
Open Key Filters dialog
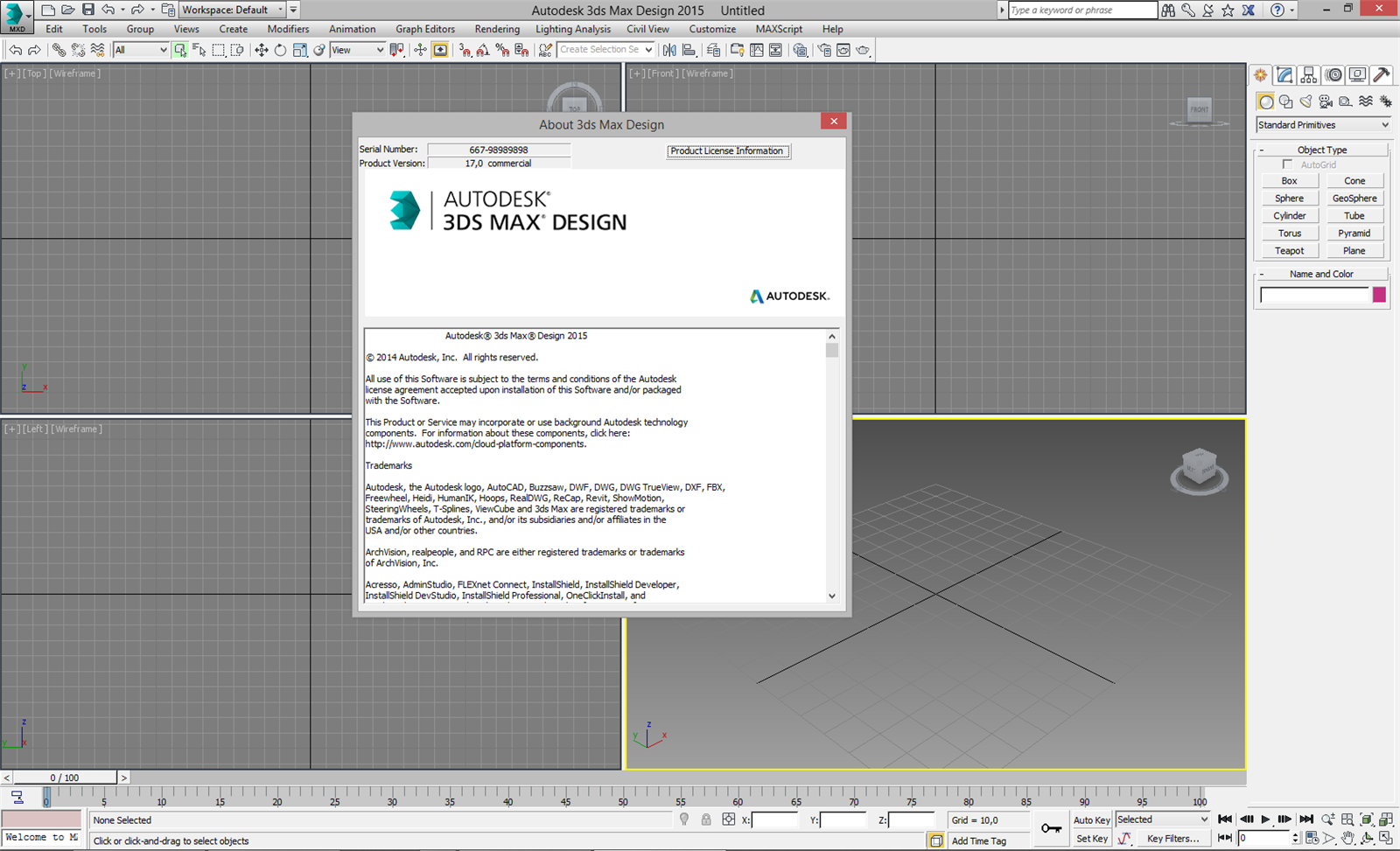(x=1173, y=839)
